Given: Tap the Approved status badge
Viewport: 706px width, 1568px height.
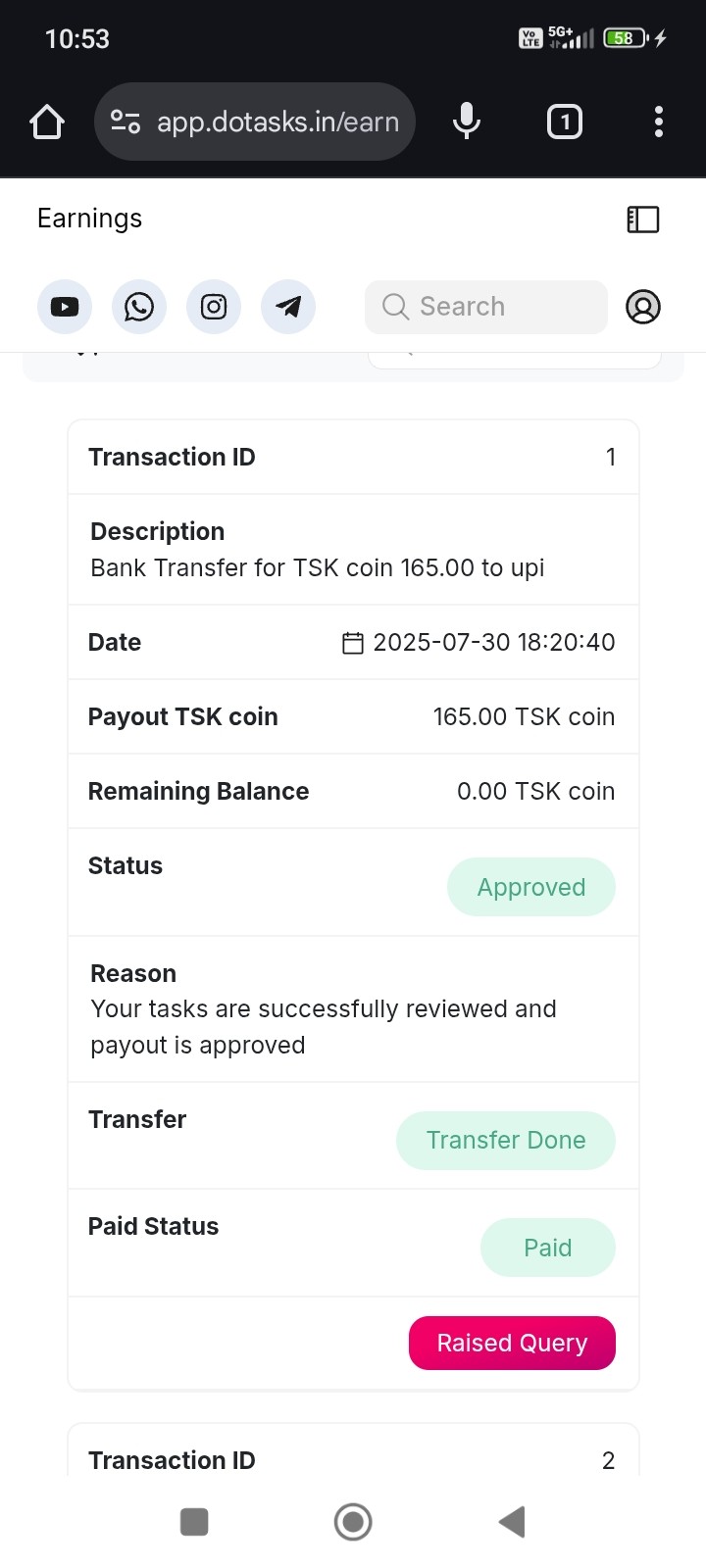Looking at the screenshot, I should click(531, 887).
